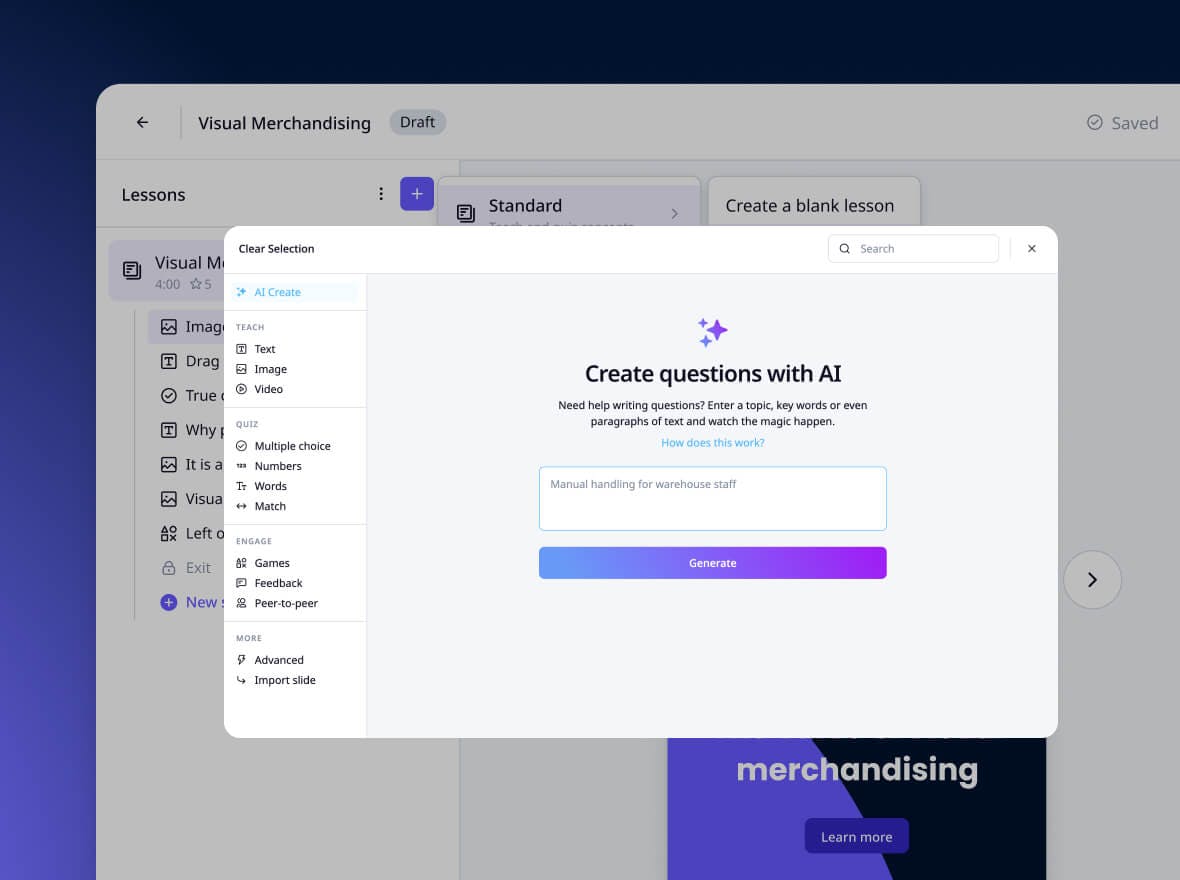Click the purple plus button near Lessons

coord(417,194)
